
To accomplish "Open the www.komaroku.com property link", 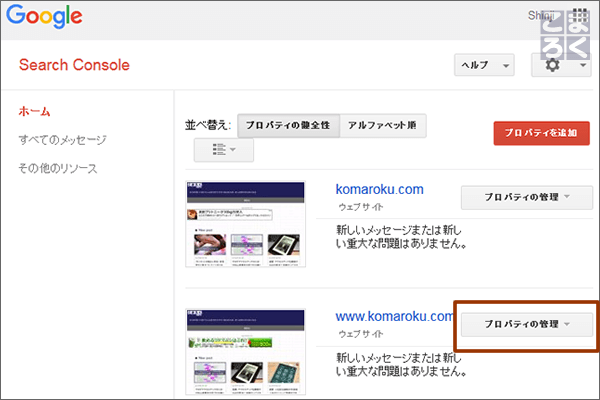I will pyautogui.click(x=394, y=317).
